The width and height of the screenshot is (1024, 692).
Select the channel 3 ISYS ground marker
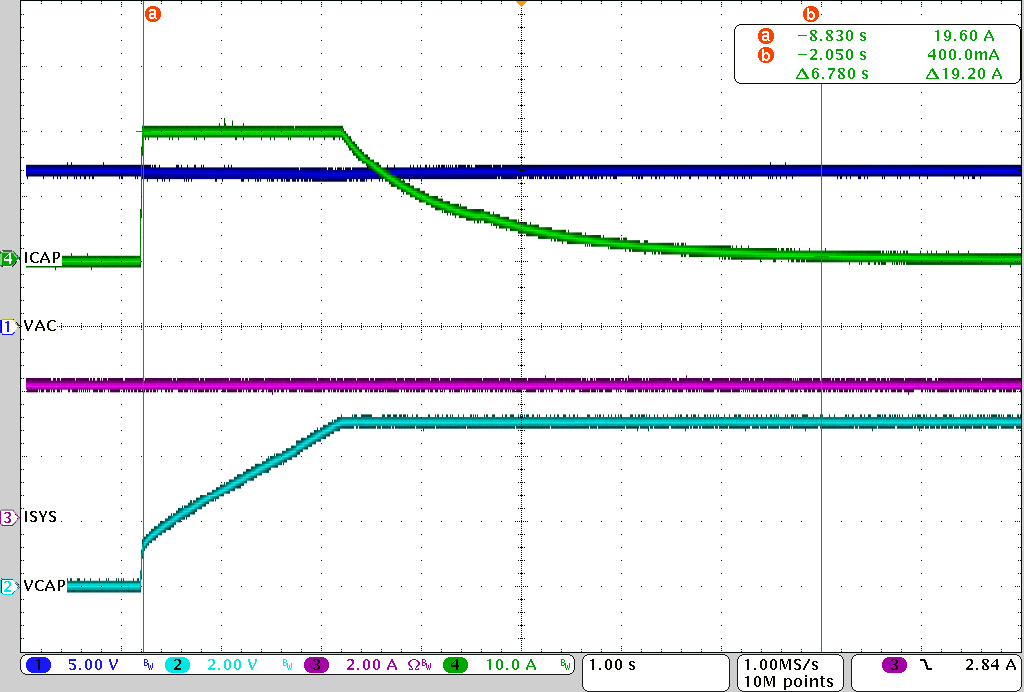[9, 517]
